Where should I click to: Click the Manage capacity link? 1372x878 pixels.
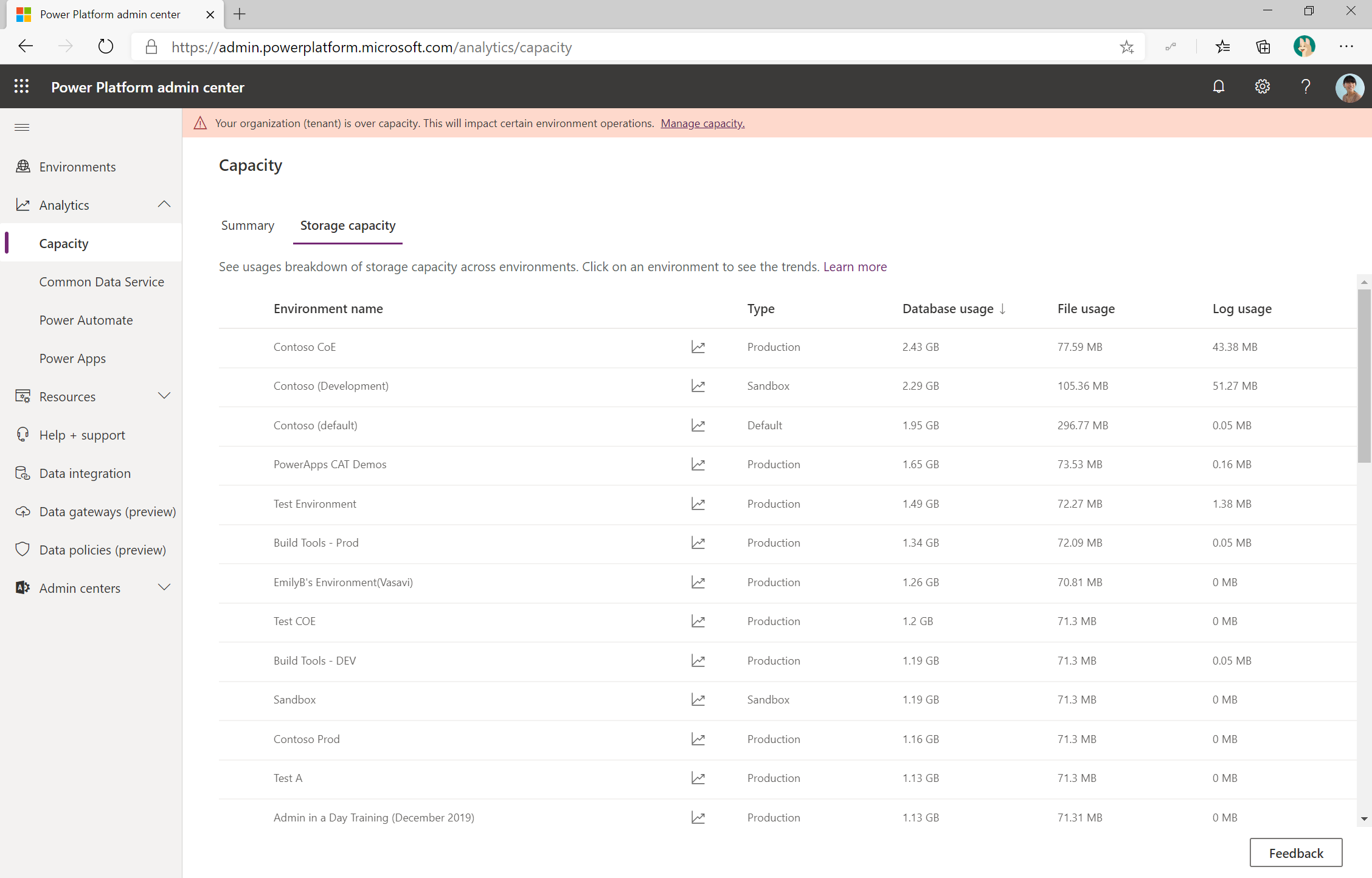[x=701, y=123]
